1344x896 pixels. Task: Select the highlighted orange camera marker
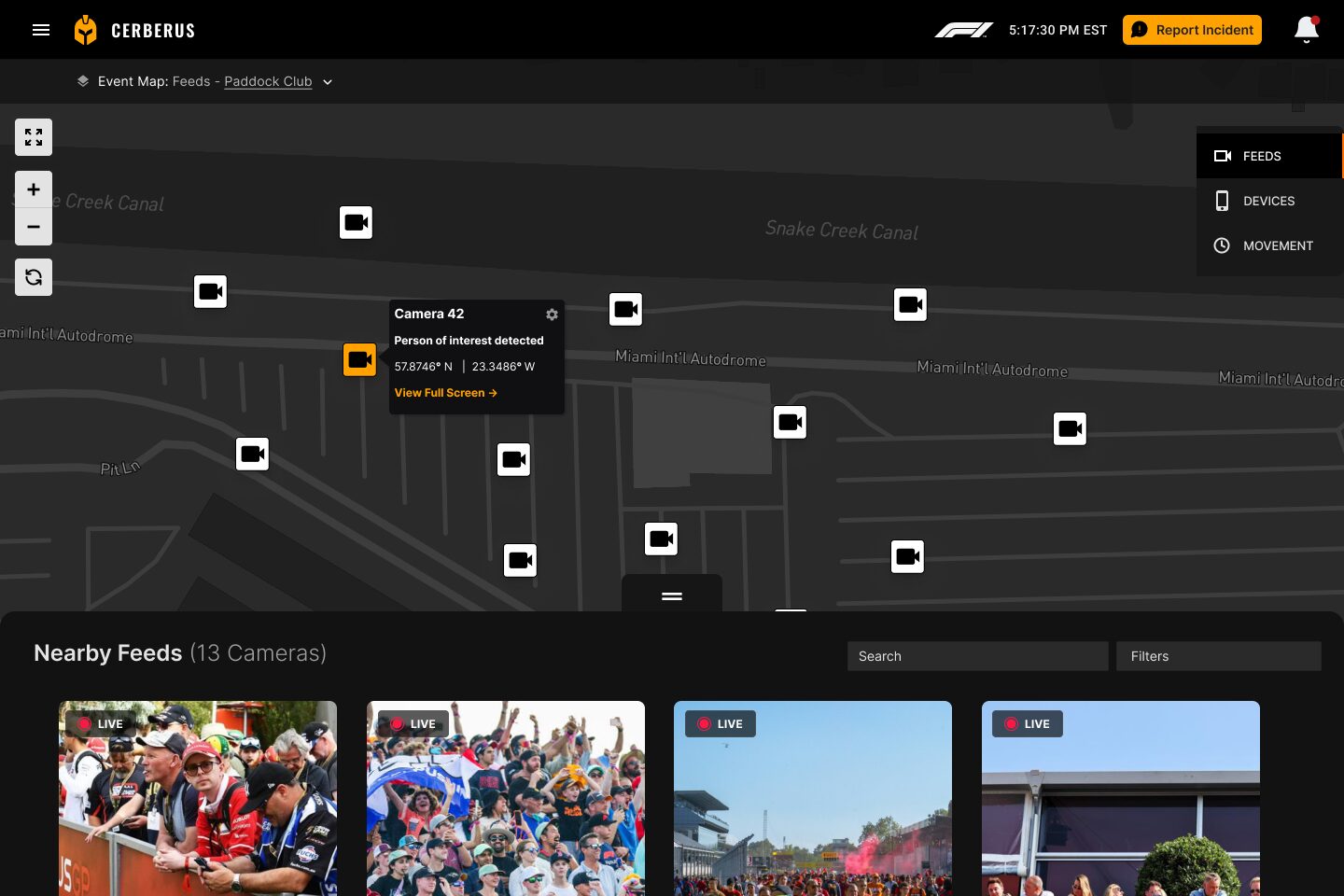(359, 359)
